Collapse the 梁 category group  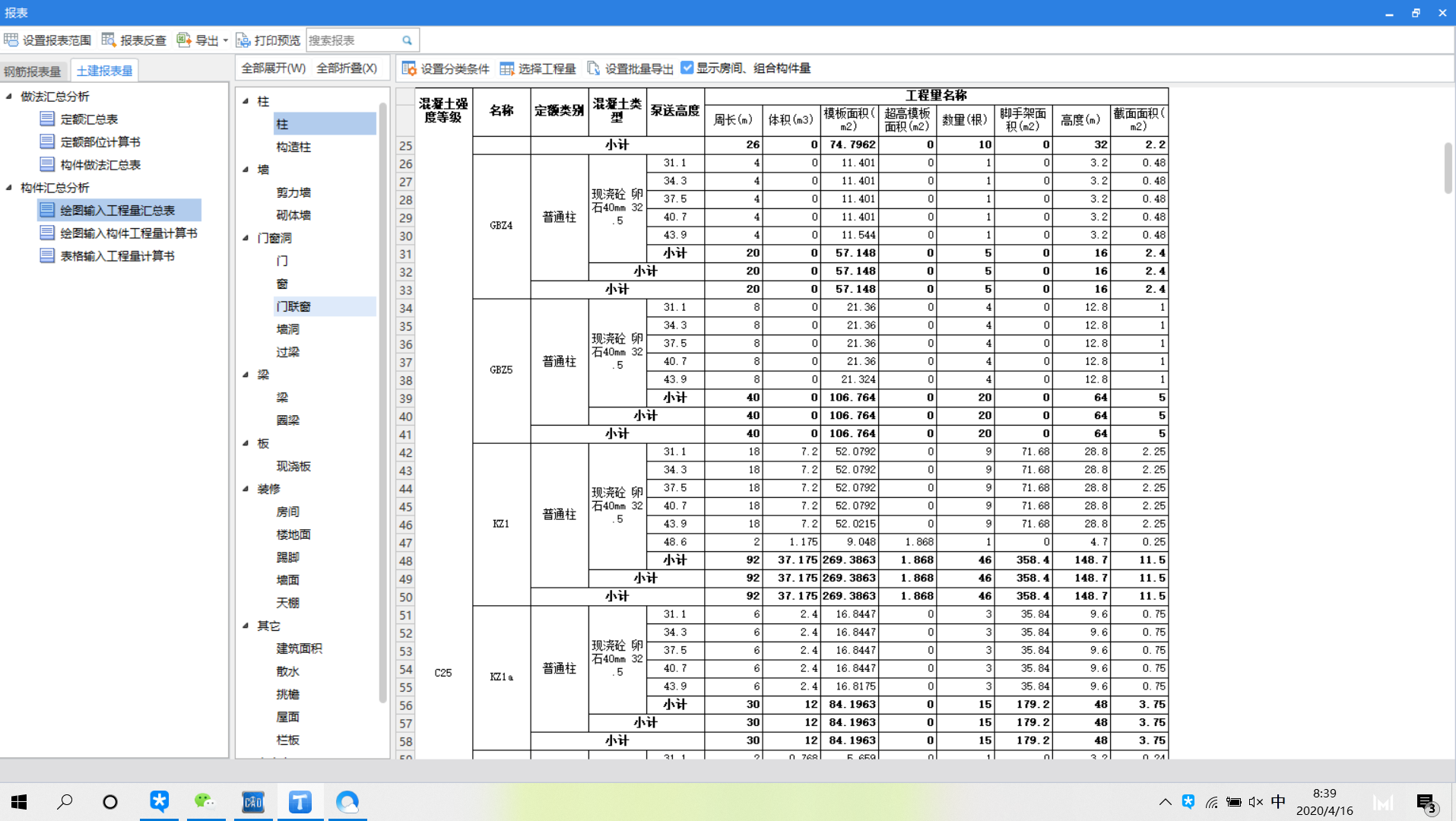coord(246,374)
